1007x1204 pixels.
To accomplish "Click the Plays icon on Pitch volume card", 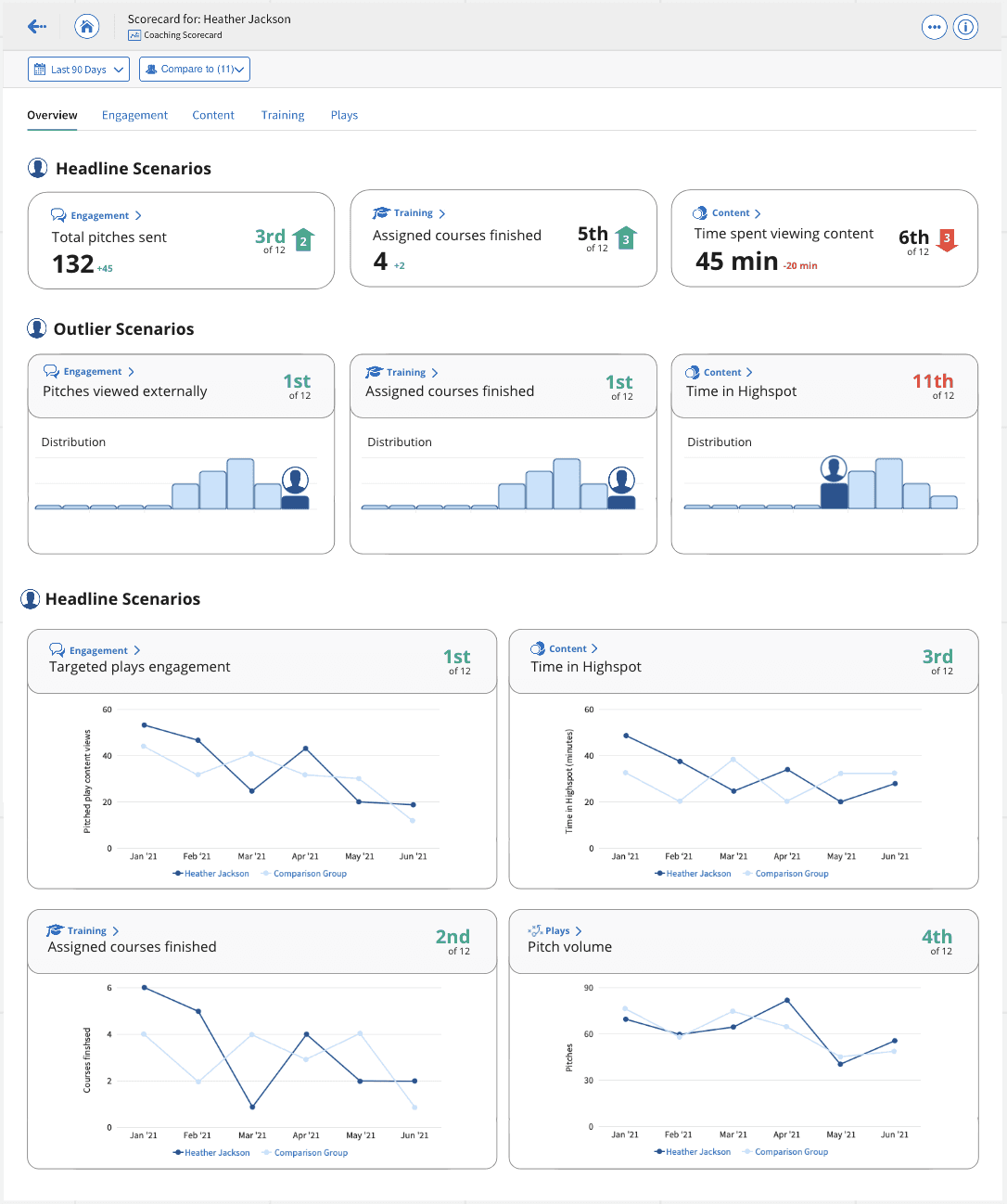I will coord(535,930).
